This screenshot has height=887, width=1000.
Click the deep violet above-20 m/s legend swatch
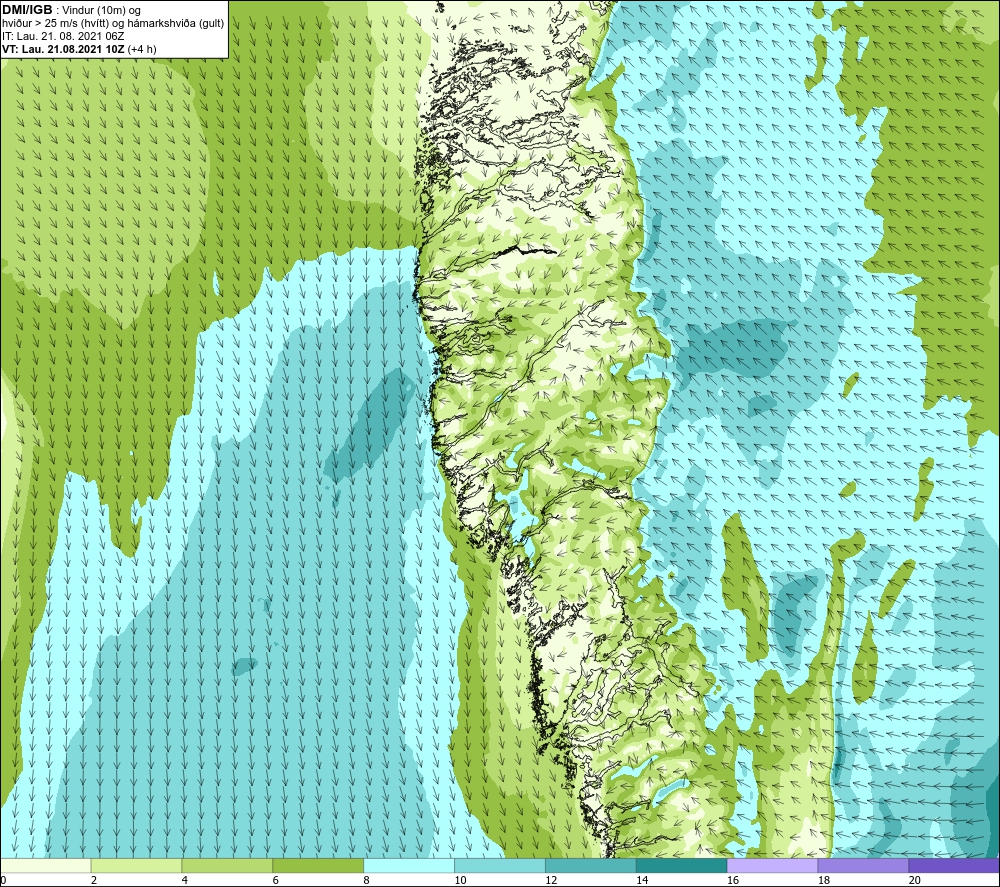[953, 865]
